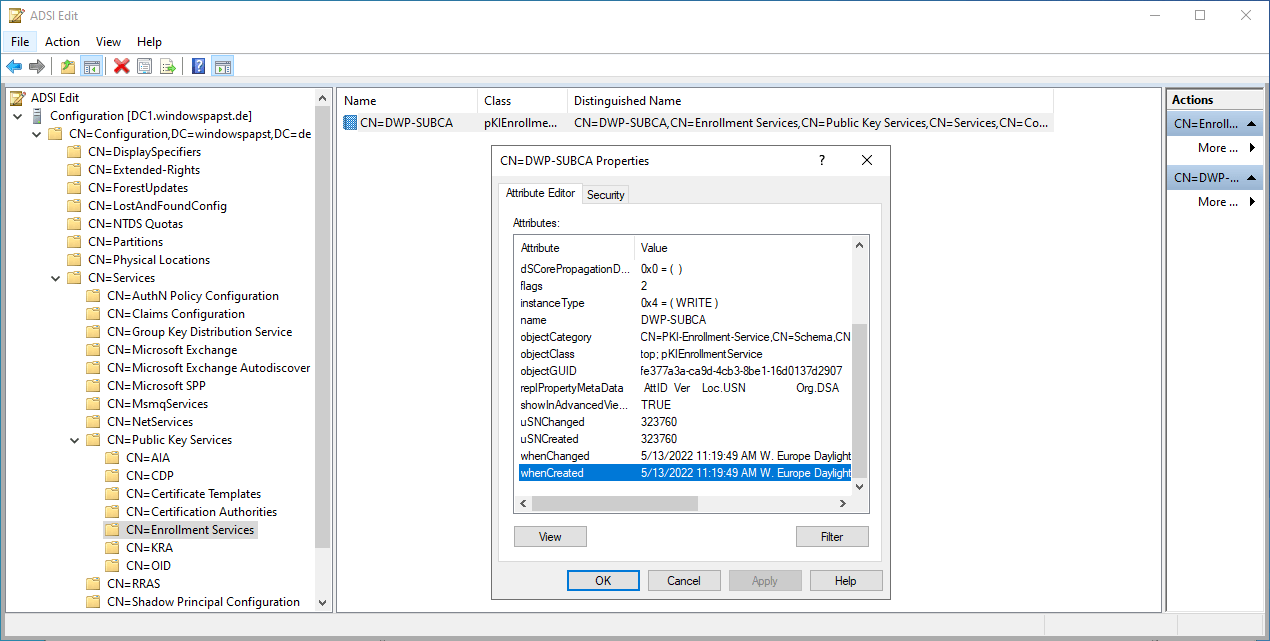Switch to the Security tab
The image size is (1270, 641).
605,195
